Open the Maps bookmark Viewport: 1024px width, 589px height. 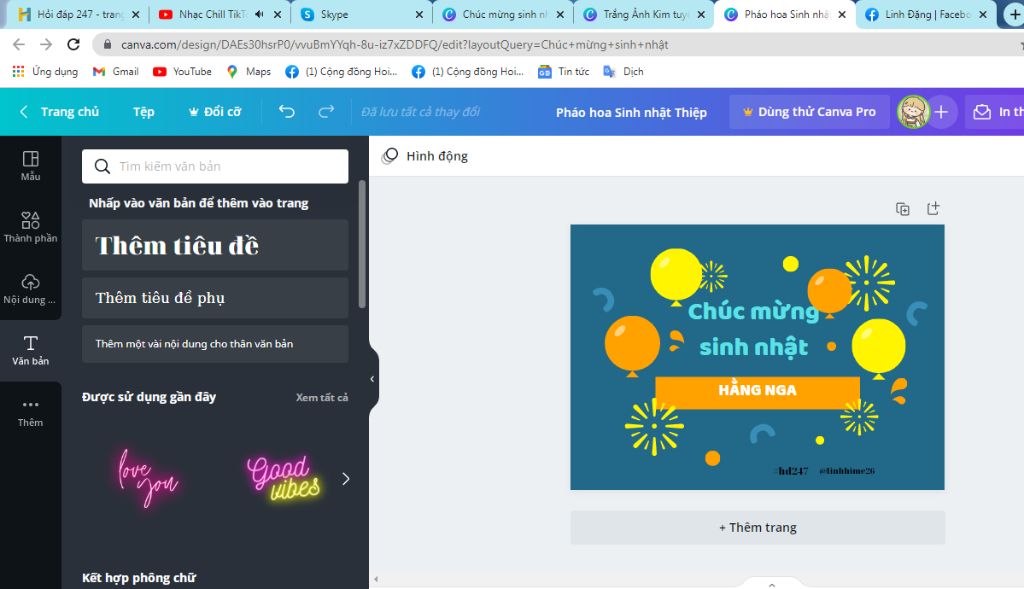click(x=248, y=72)
